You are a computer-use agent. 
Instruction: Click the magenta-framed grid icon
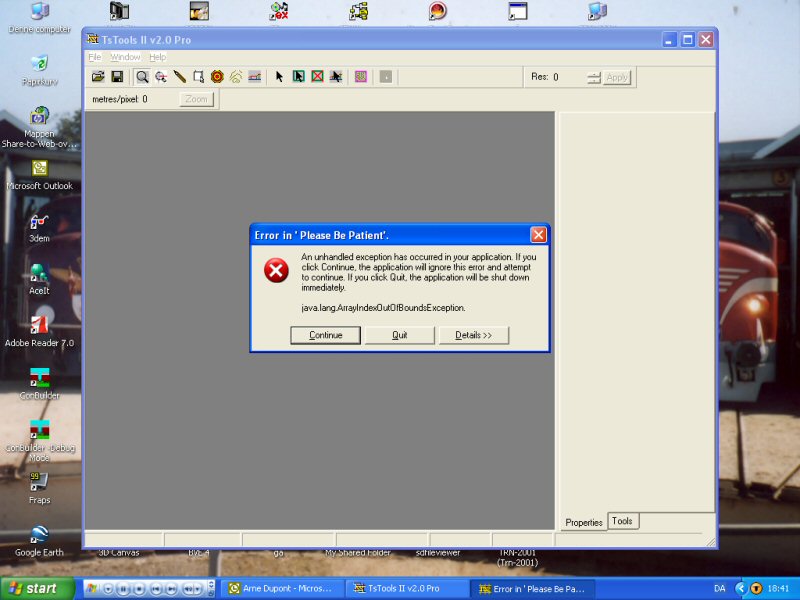[x=361, y=77]
